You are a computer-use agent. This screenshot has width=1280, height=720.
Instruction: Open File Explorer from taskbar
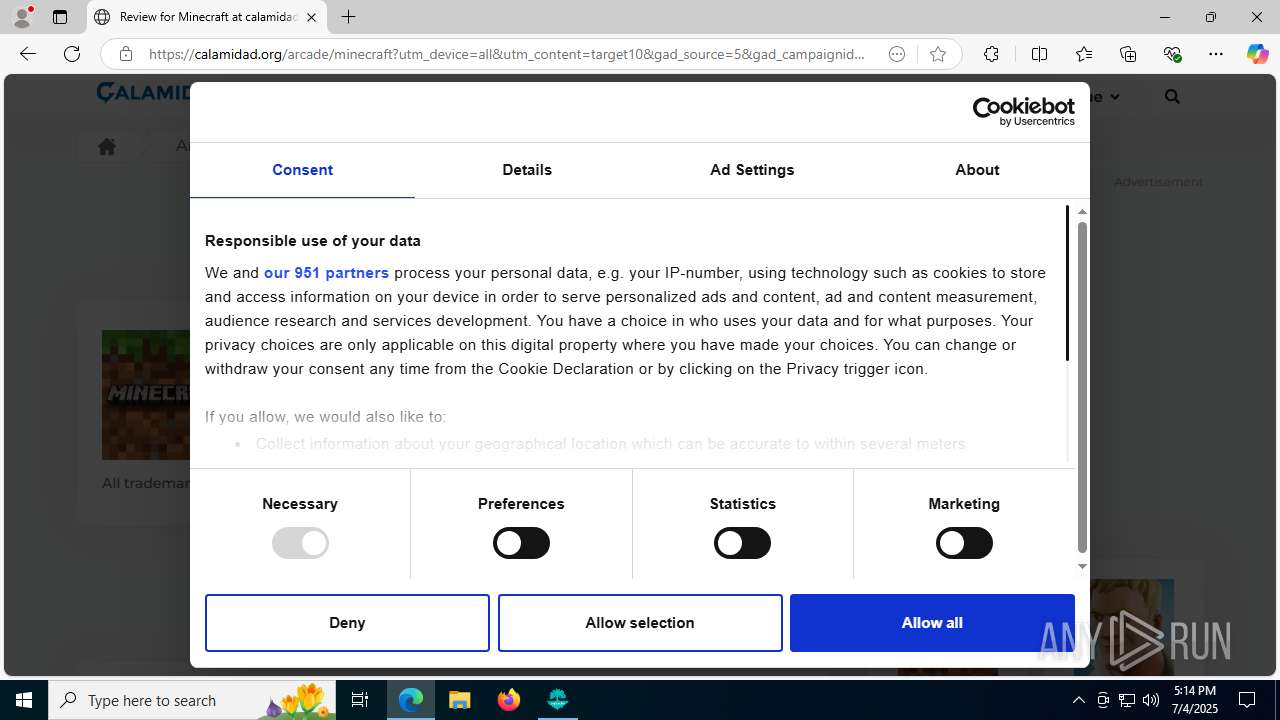pos(460,700)
